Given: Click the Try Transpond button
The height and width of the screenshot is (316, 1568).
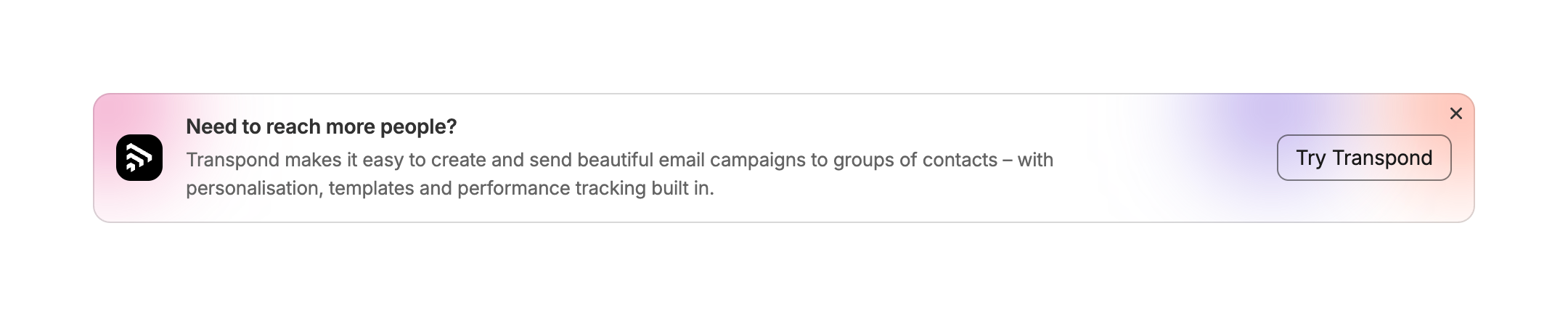Looking at the screenshot, I should (x=1363, y=158).
